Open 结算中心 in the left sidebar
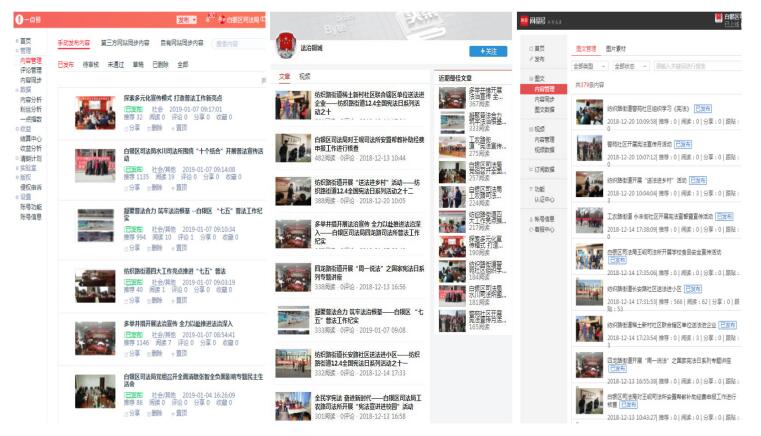This screenshot has height=436, width=761. pos(31,139)
